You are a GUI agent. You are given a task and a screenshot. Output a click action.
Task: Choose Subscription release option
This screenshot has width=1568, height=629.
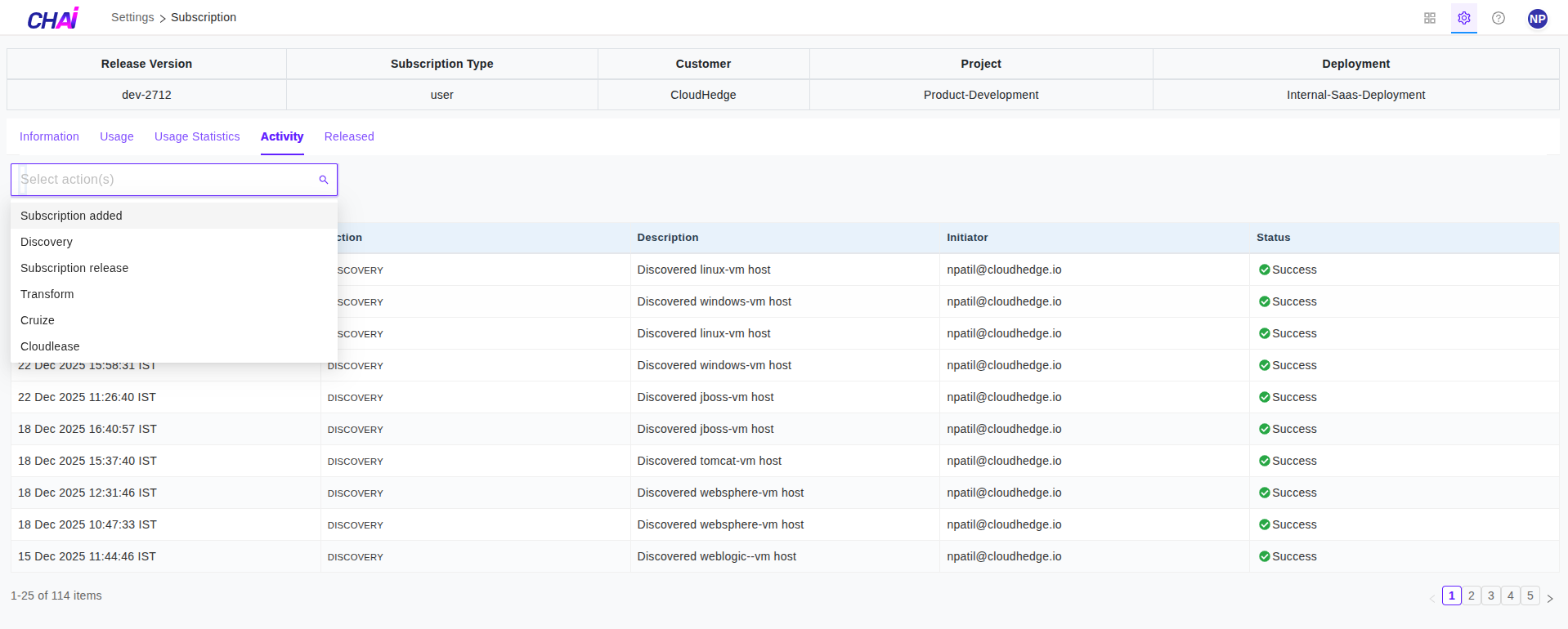pos(174,268)
